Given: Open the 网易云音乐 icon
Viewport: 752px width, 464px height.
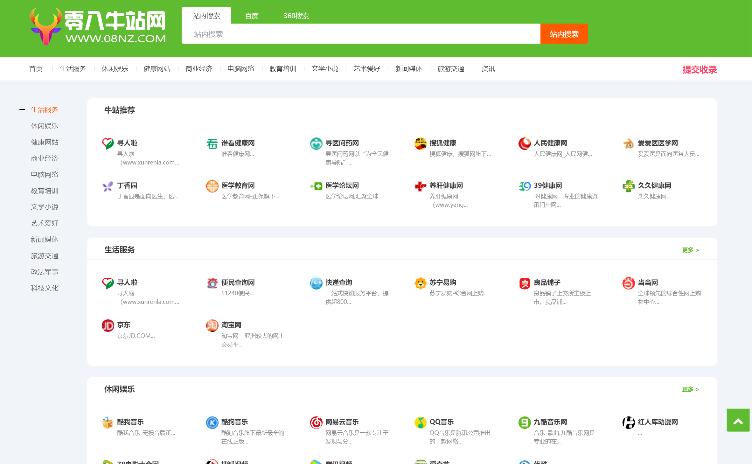Looking at the screenshot, I should click(316, 423).
